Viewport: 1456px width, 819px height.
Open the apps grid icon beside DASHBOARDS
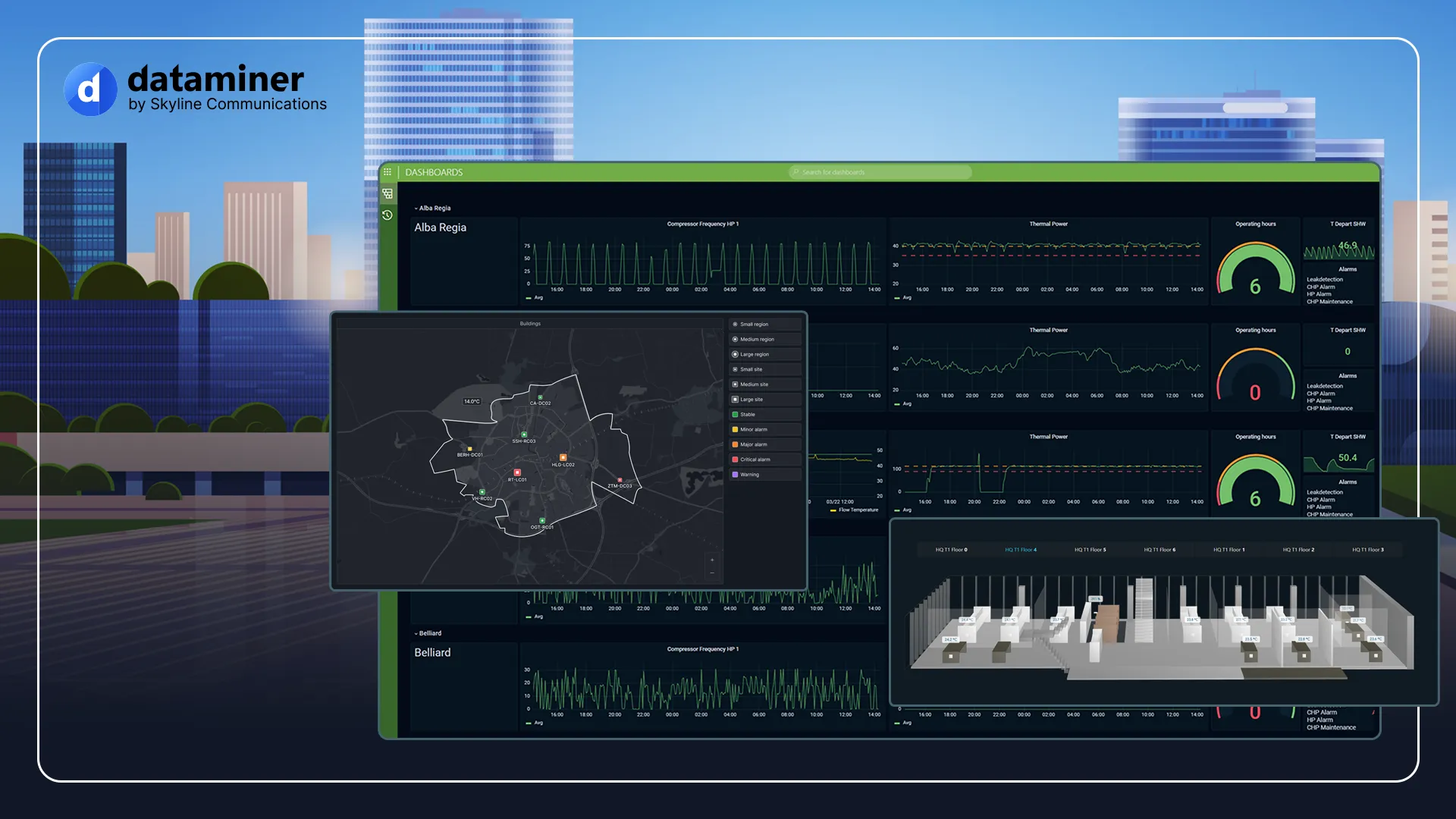click(x=388, y=172)
